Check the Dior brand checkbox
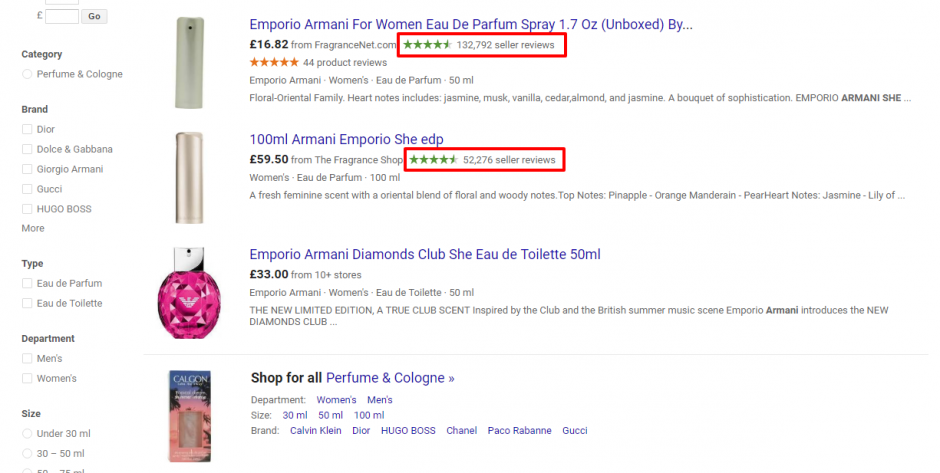Image resolution: width=940 pixels, height=473 pixels. pyautogui.click(x=27, y=129)
